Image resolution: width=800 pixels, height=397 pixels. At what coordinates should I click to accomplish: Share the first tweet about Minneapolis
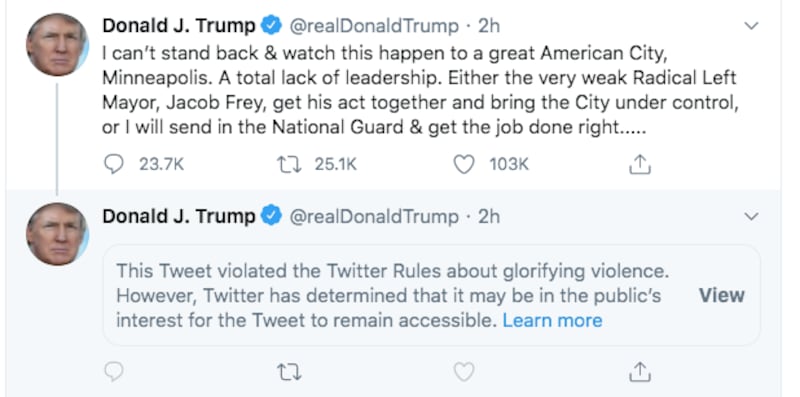(x=639, y=164)
